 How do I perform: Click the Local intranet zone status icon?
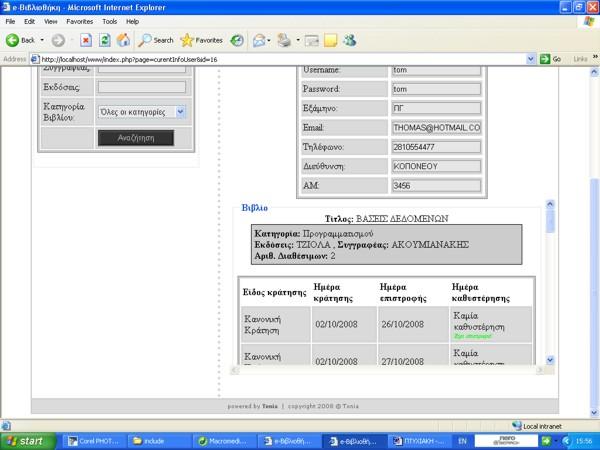[517, 426]
